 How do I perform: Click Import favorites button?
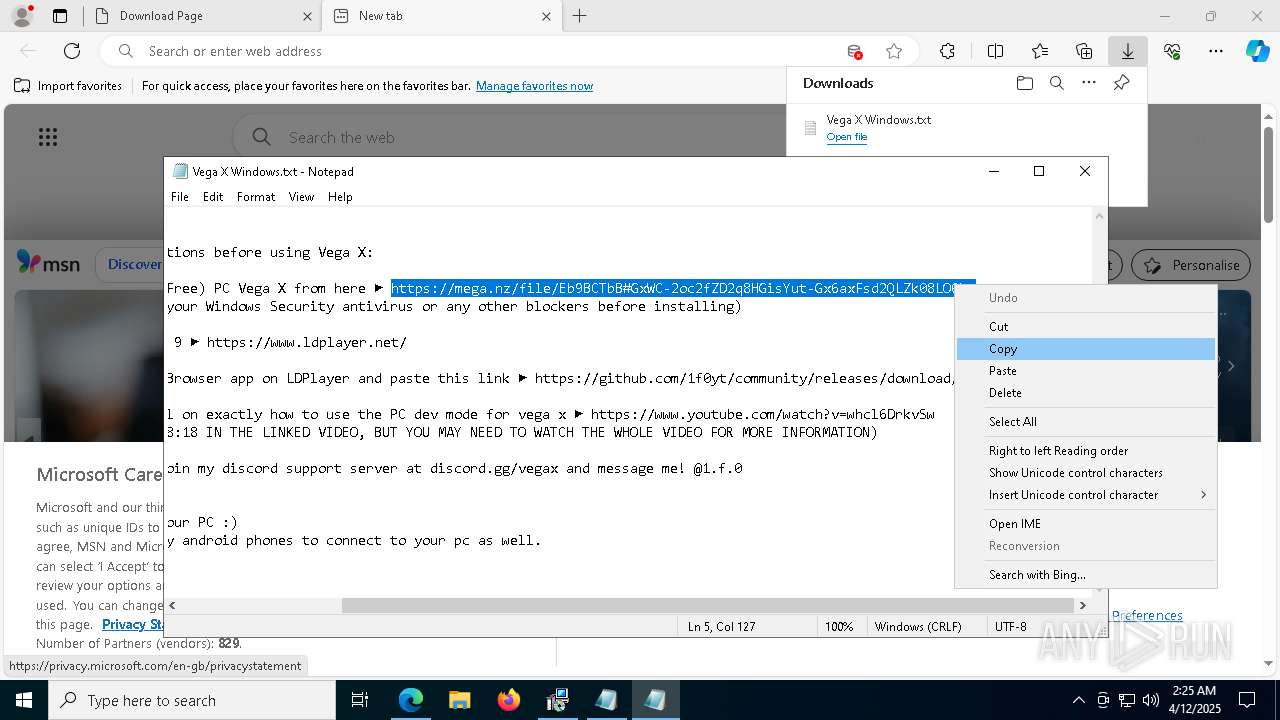(x=68, y=86)
